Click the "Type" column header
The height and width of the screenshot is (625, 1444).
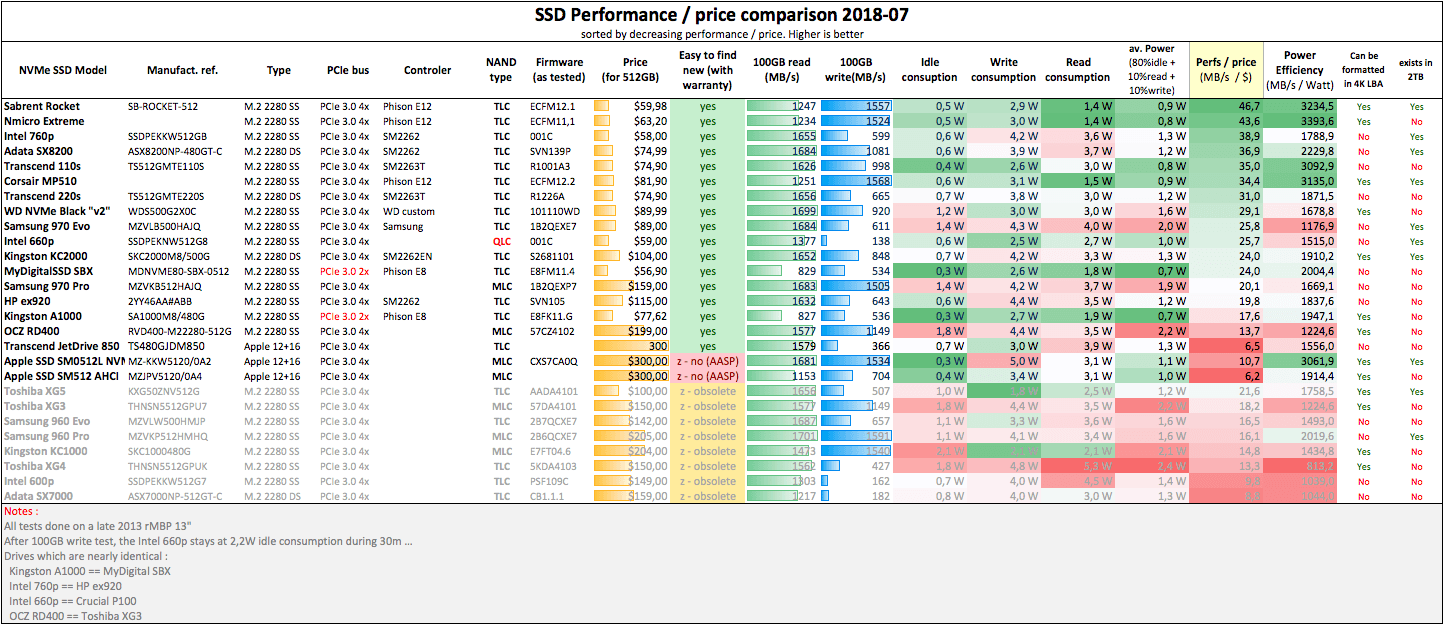(x=279, y=70)
